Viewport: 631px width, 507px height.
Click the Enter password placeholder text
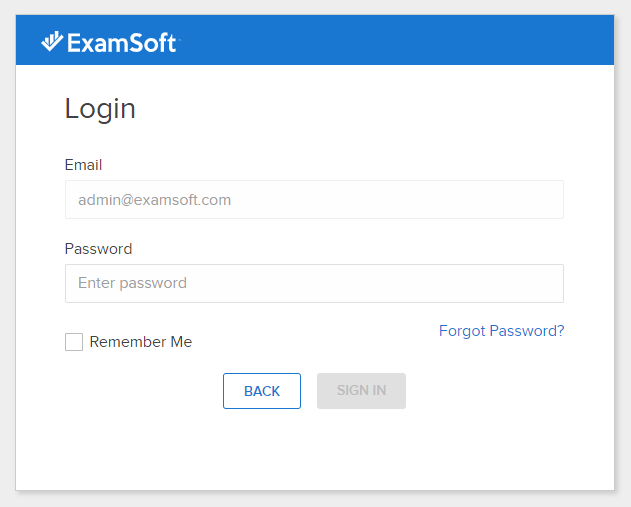[132, 283]
